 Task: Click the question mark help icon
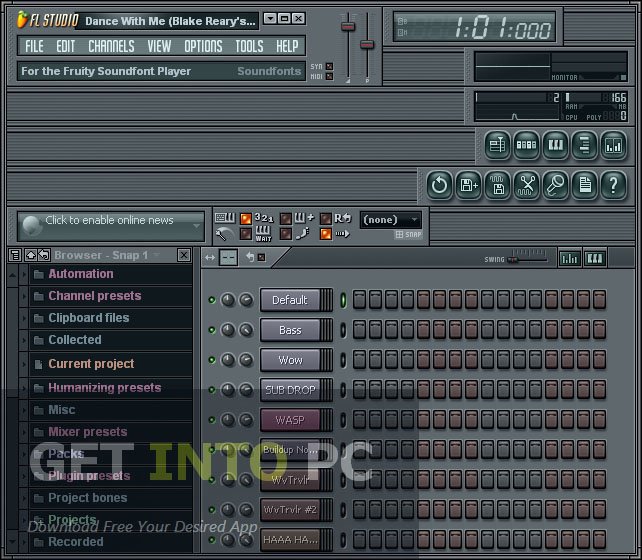pyautogui.click(x=613, y=185)
